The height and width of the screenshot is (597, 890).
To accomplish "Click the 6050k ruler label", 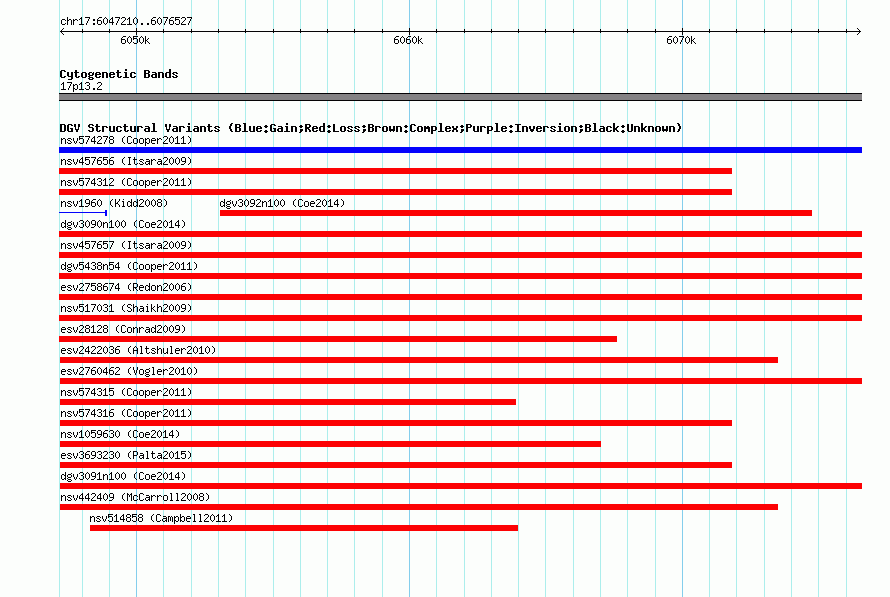I will pyautogui.click(x=135, y=40).
